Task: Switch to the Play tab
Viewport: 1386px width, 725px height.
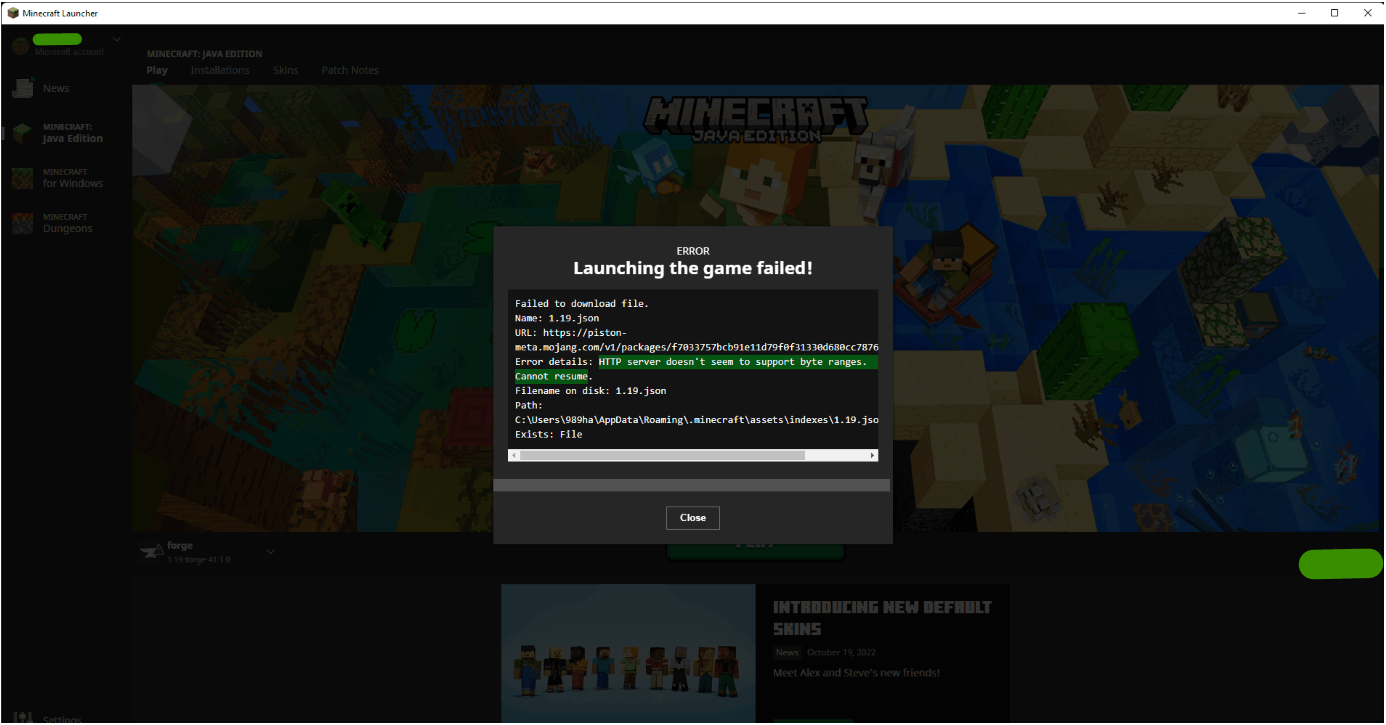Action: pos(157,70)
